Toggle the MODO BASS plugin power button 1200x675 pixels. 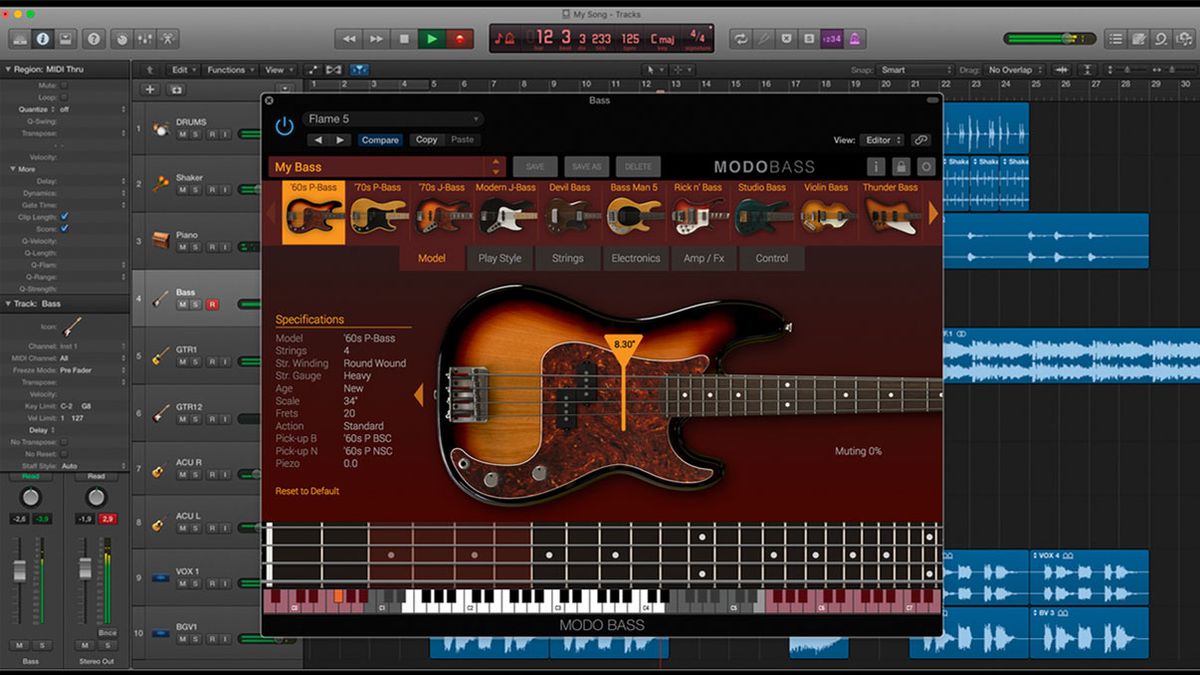point(285,126)
